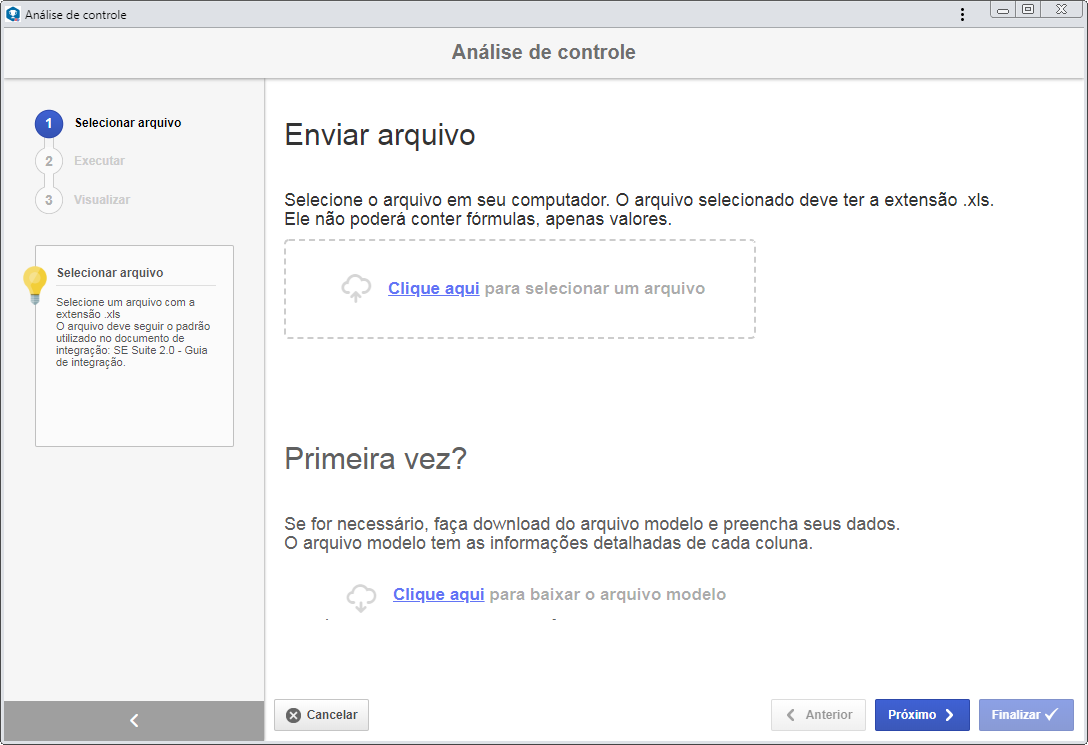This screenshot has height=745, width=1088.
Task: Minimize the Análise de controle window
Action: tap(1003, 10)
